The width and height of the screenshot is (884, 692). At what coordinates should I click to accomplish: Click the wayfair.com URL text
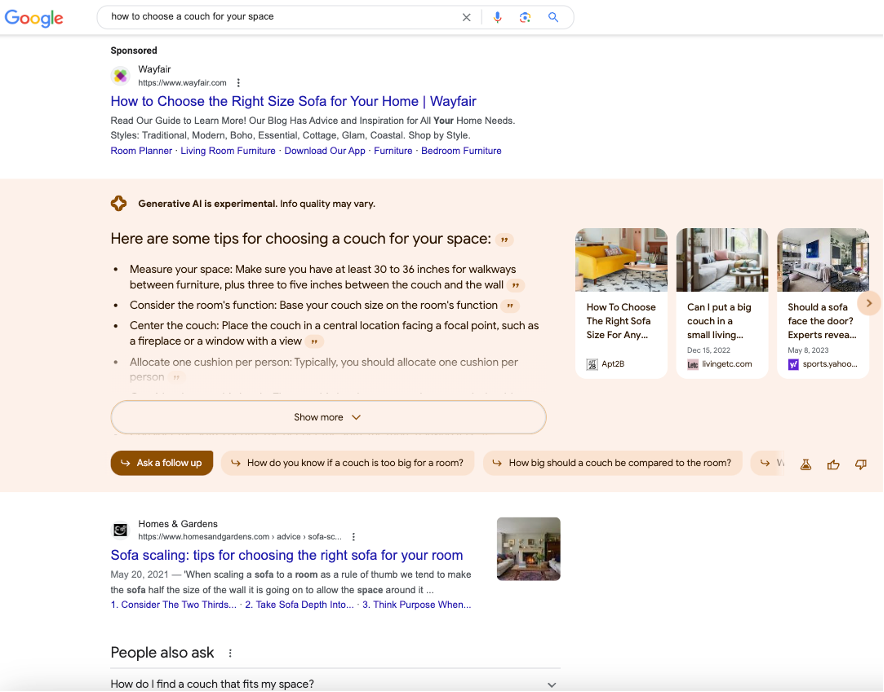click(x=182, y=83)
